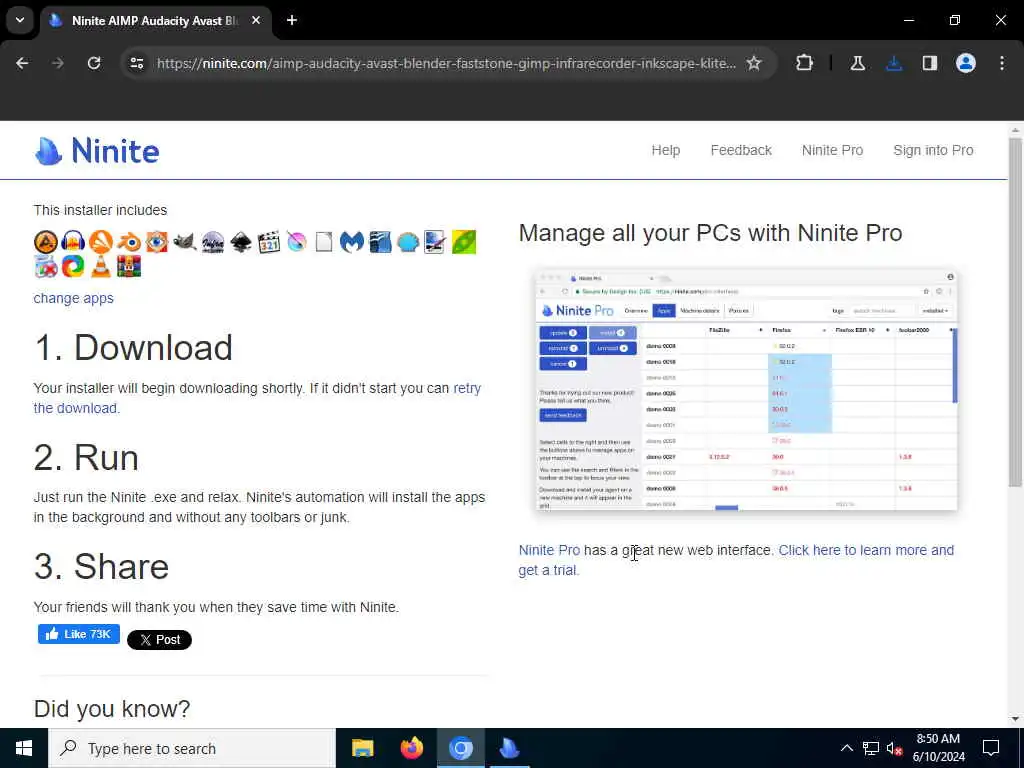Open Chrome Labs flask icon
This screenshot has height=768, width=1024.
tap(857, 63)
